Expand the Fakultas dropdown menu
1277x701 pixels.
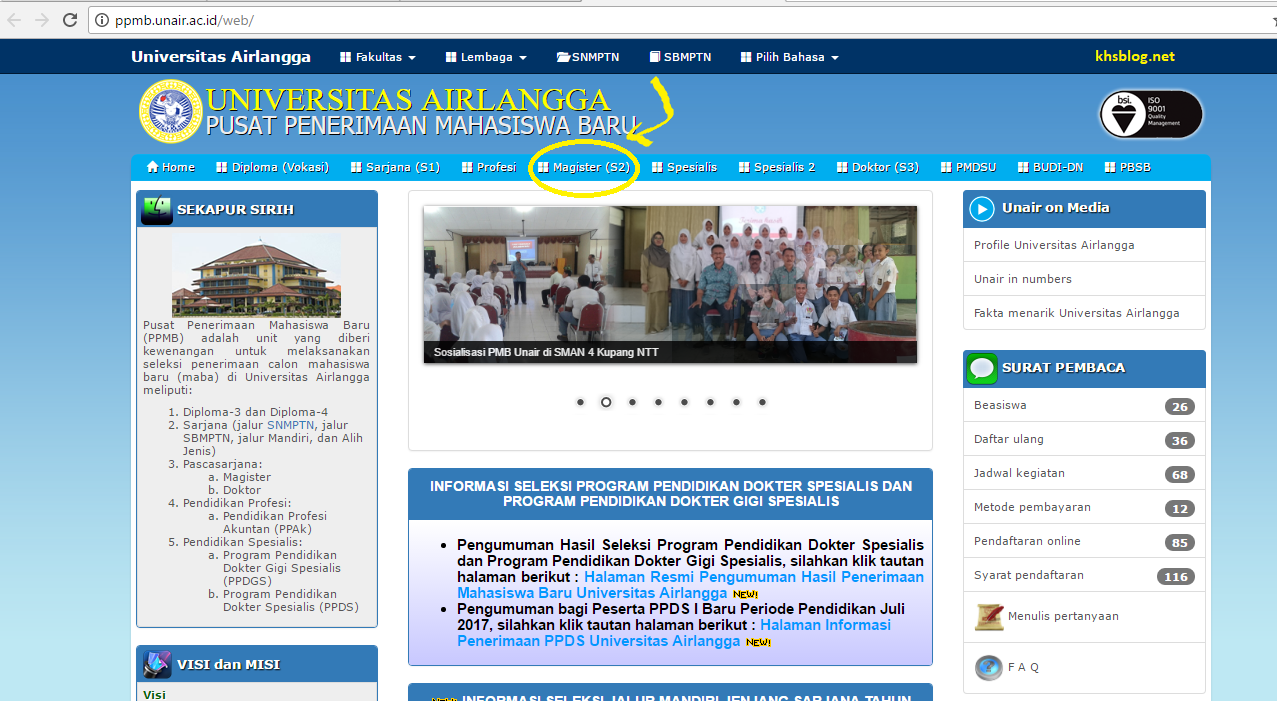(x=378, y=57)
